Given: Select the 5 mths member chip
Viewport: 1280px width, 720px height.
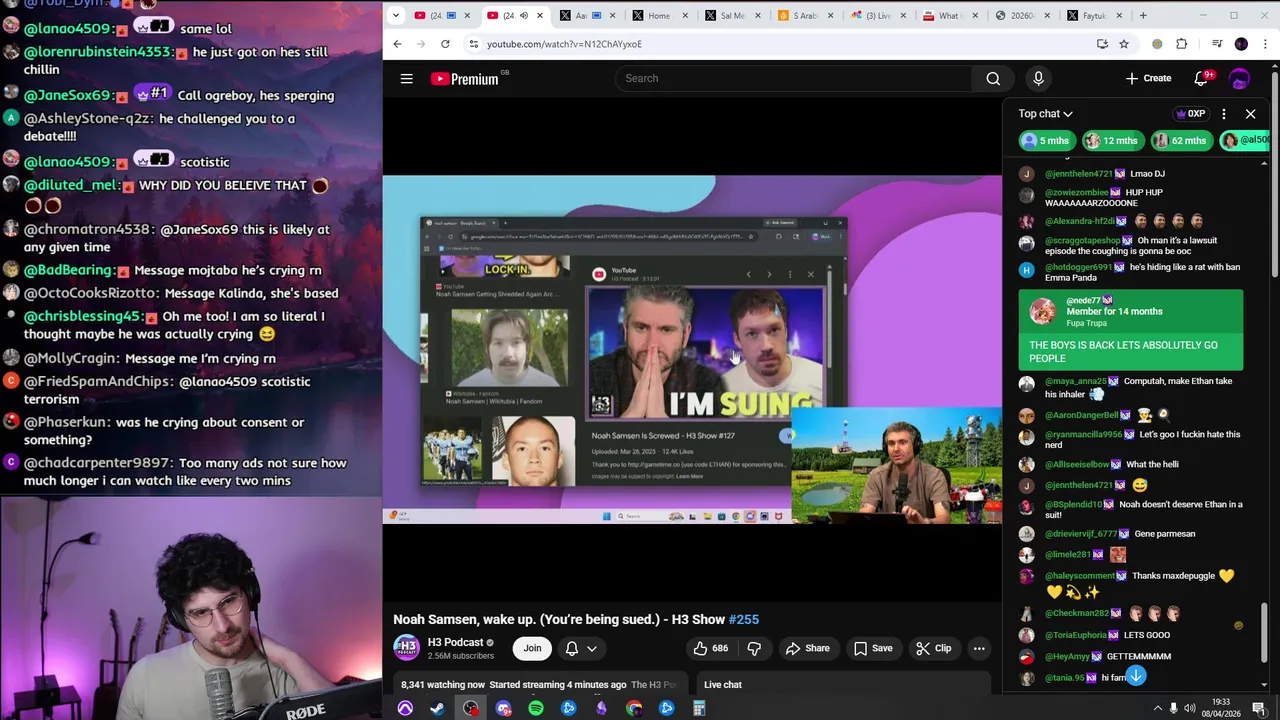Looking at the screenshot, I should [1046, 141].
